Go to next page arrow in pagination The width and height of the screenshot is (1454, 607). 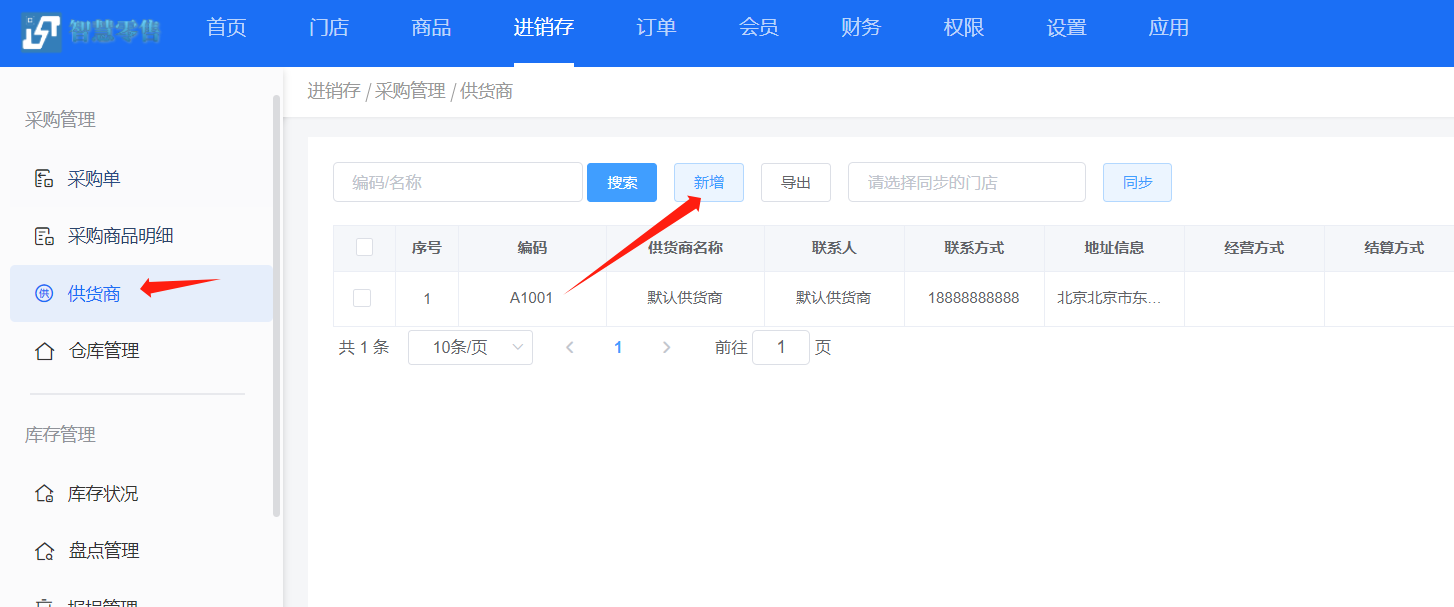667,347
